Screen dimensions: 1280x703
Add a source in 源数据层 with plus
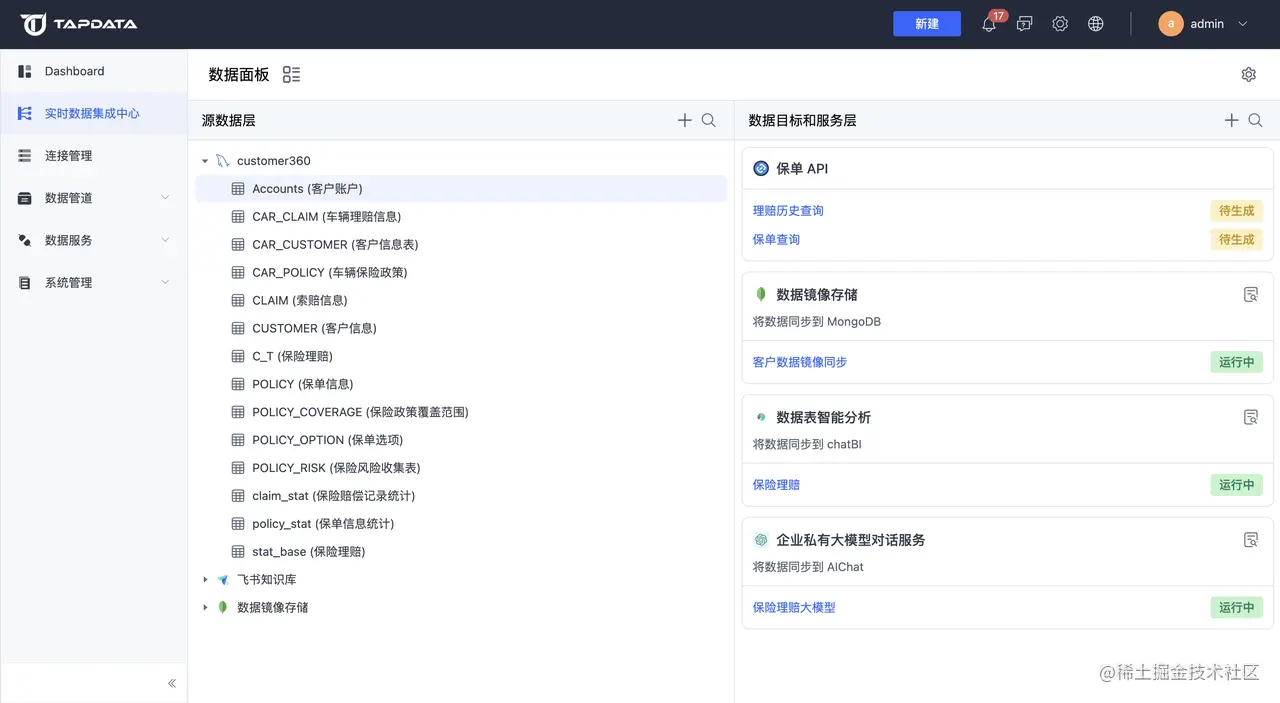point(685,120)
